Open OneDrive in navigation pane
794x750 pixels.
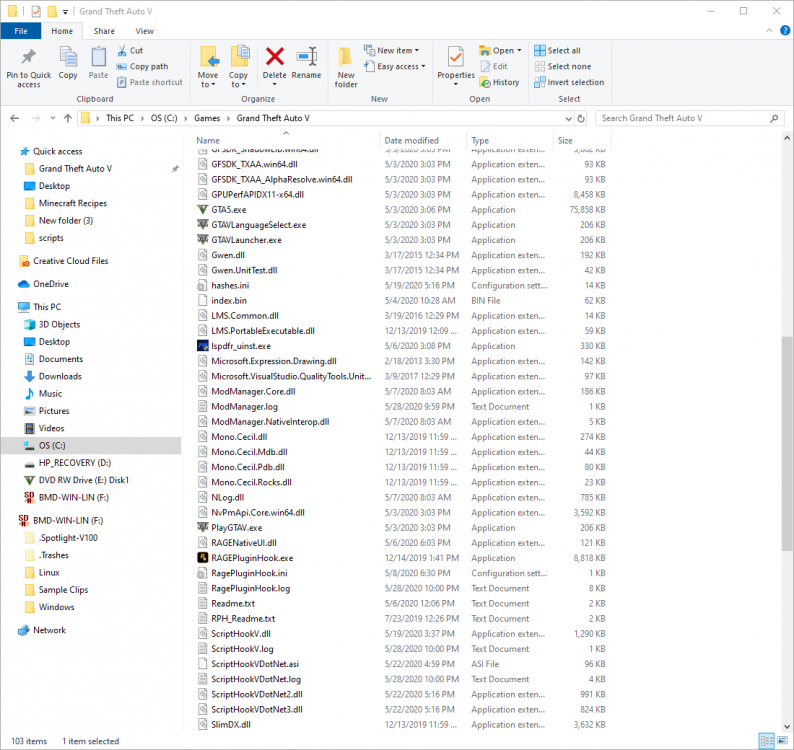point(51,284)
